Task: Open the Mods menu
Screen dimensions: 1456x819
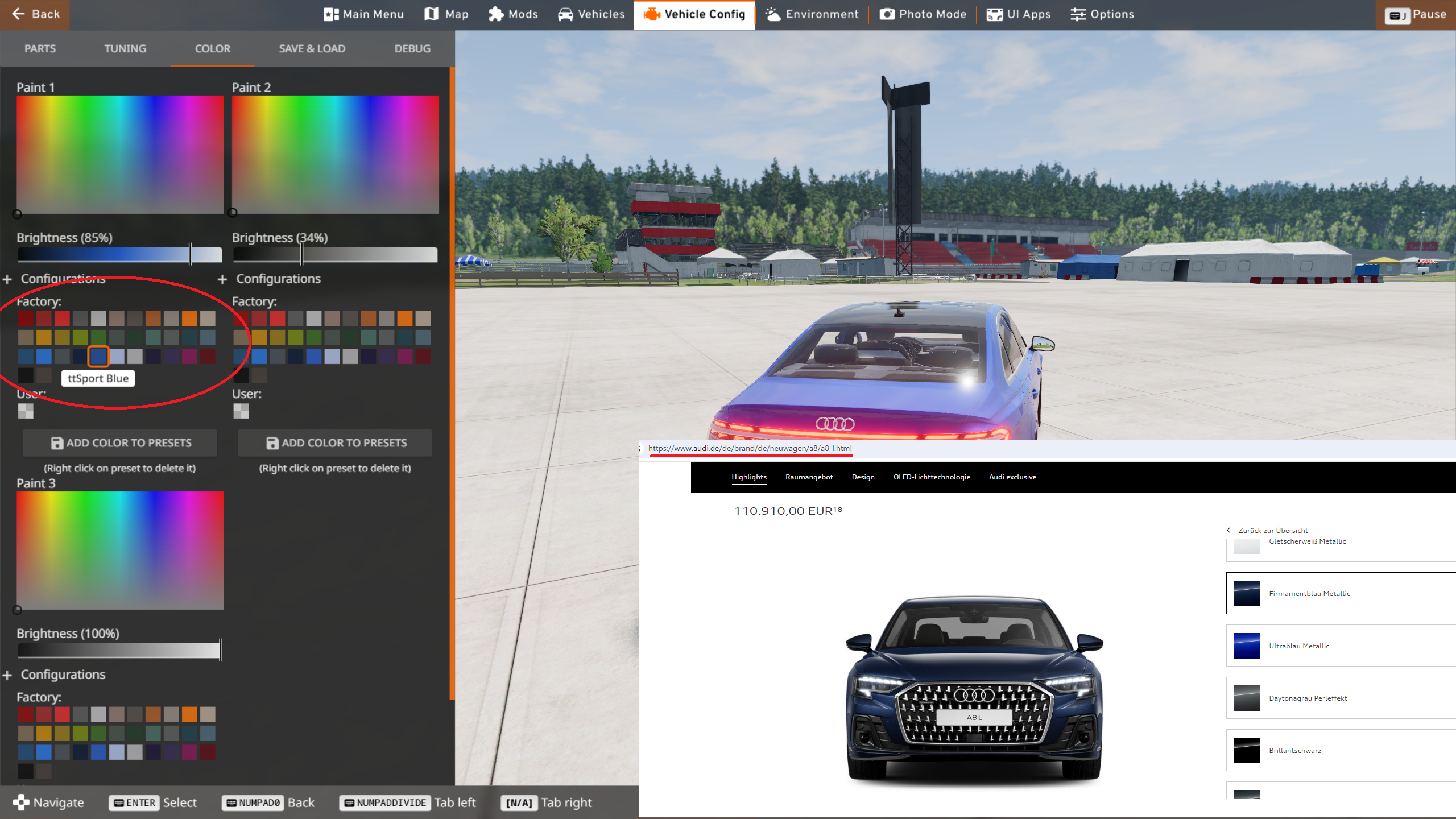Action: (x=513, y=14)
